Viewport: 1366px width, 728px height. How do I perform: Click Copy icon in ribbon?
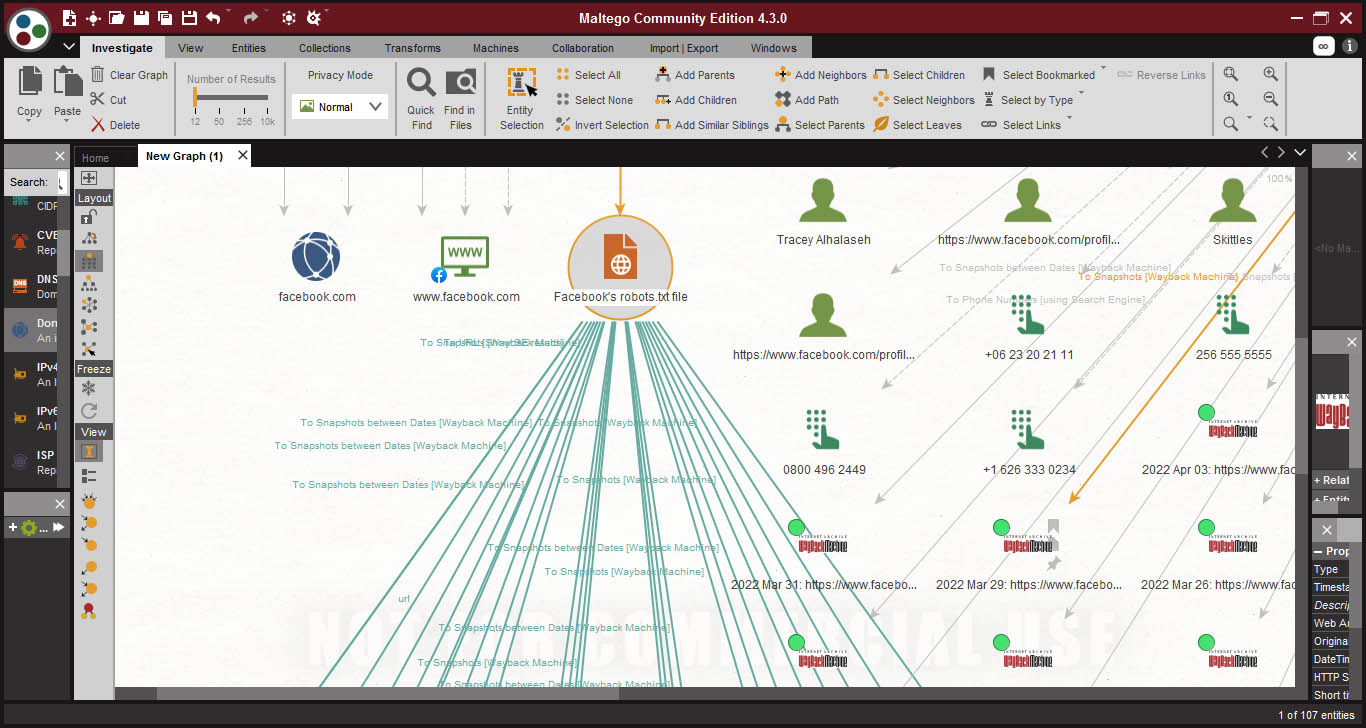point(30,82)
